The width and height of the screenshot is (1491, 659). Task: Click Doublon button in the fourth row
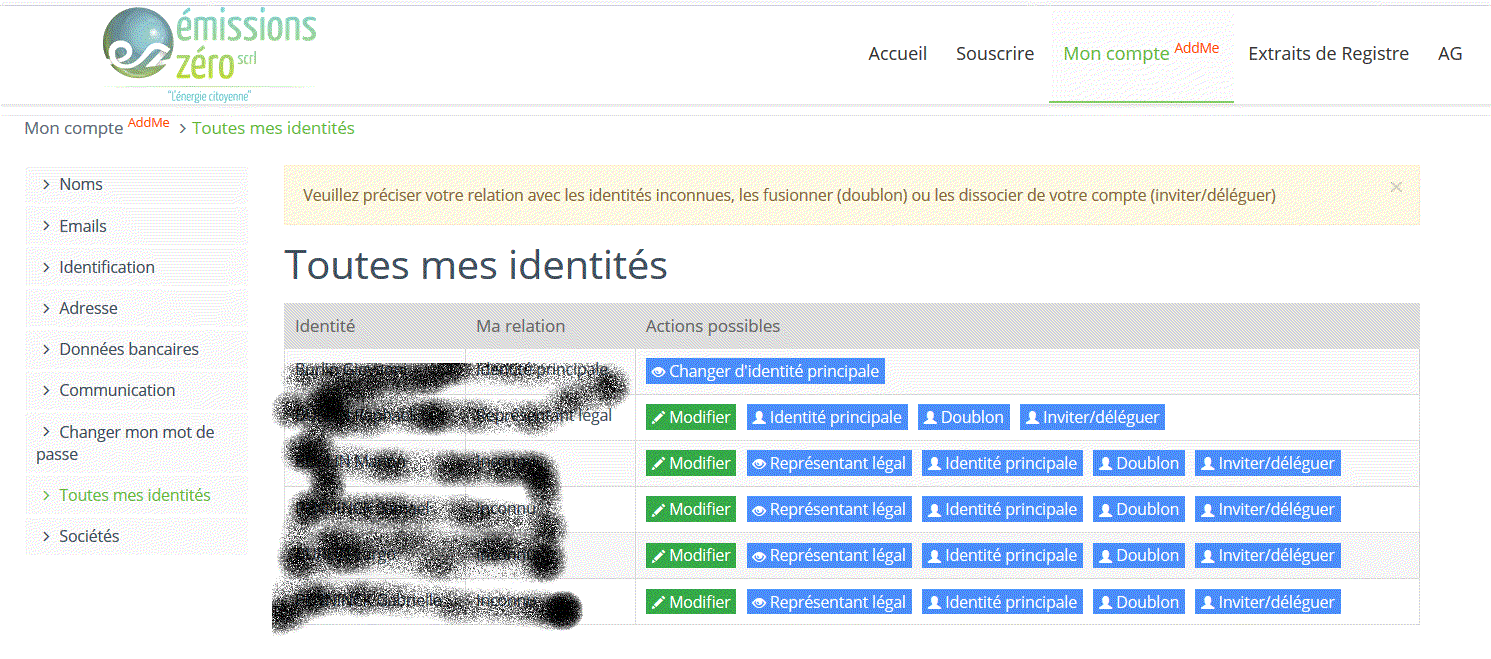(1138, 509)
